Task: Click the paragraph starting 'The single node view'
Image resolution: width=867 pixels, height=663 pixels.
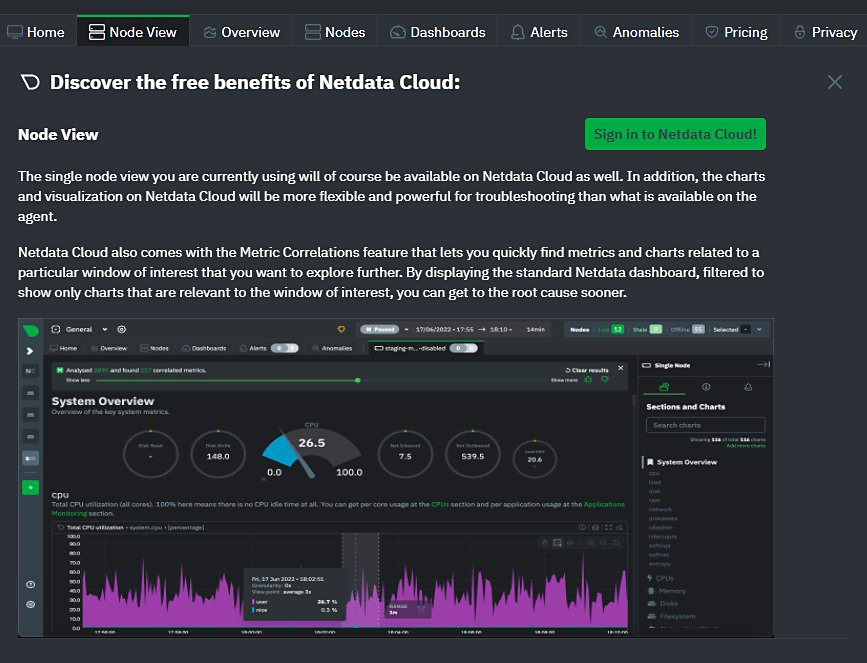Action: (391, 196)
